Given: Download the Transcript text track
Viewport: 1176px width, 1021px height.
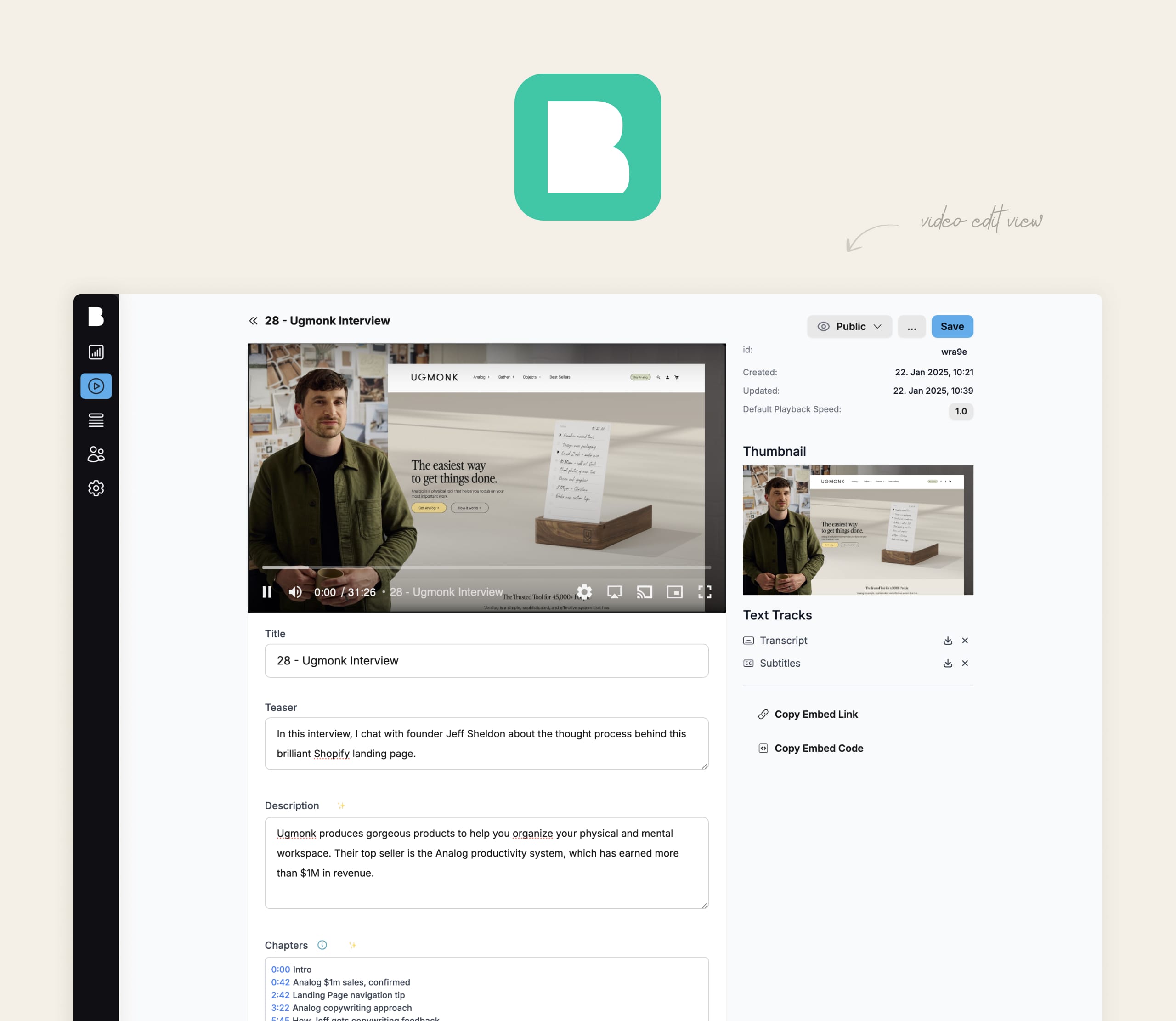Looking at the screenshot, I should [x=948, y=641].
